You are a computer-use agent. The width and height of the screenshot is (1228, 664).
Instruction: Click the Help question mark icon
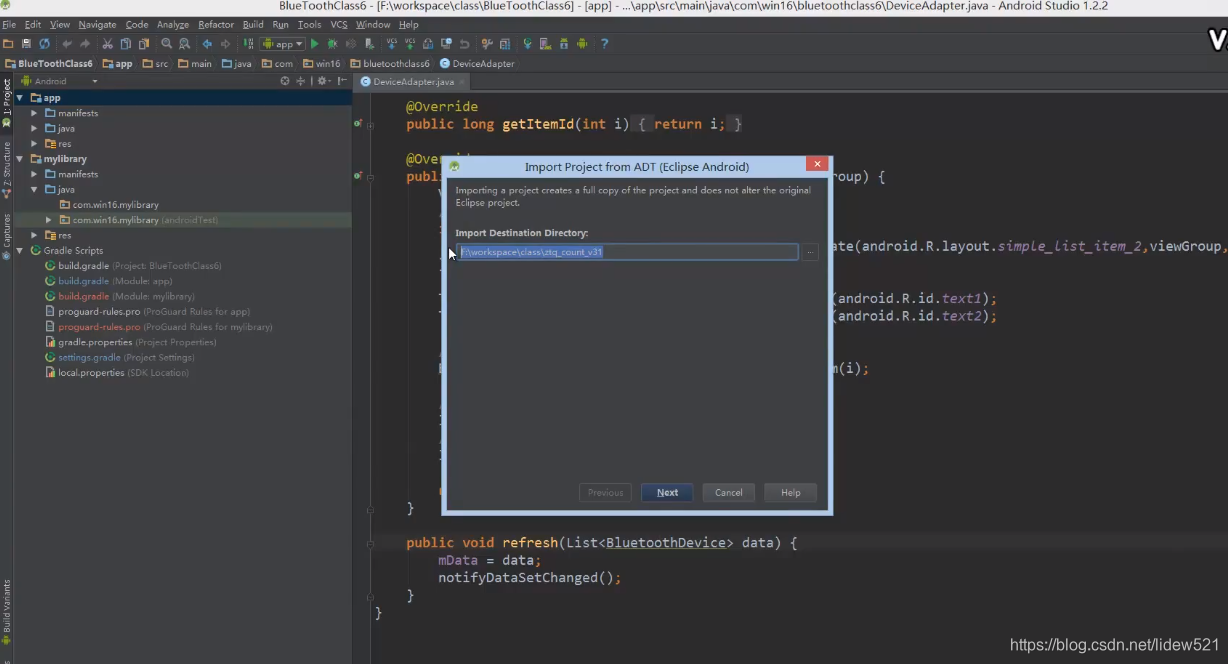(x=604, y=44)
